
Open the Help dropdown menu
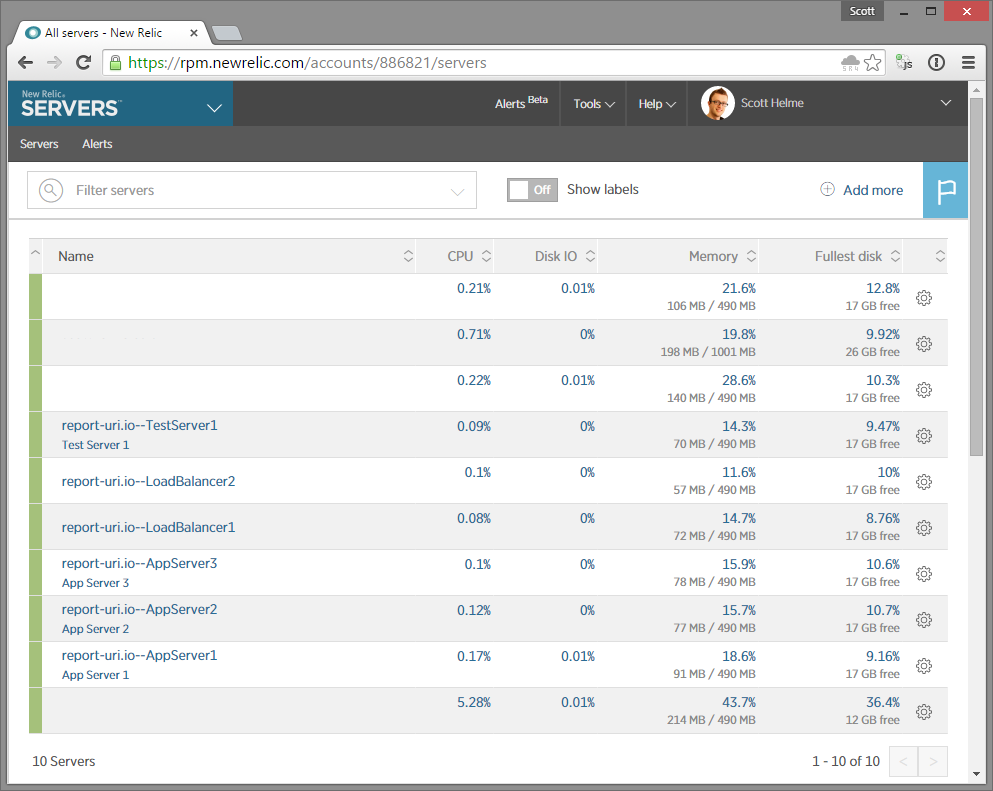tap(657, 104)
